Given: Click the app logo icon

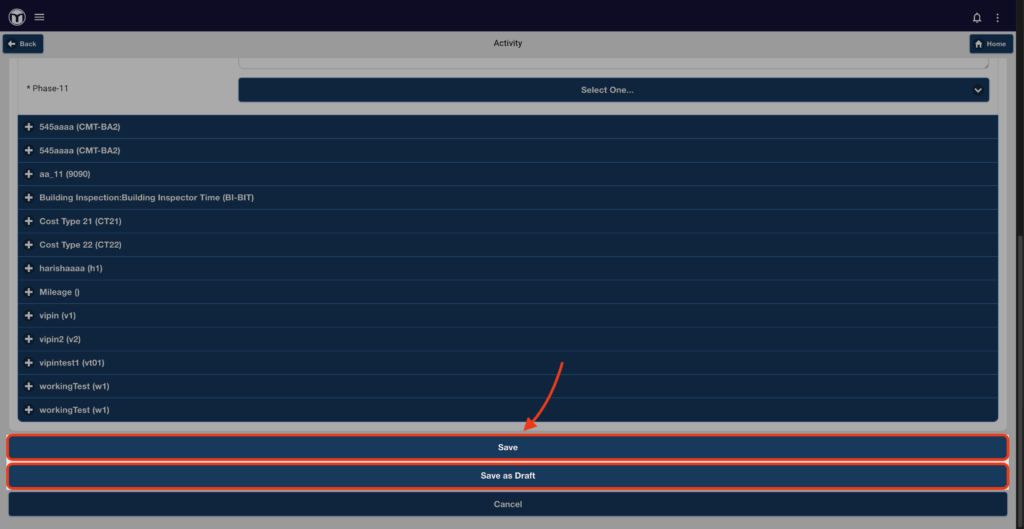Looking at the screenshot, I should click(x=17, y=17).
